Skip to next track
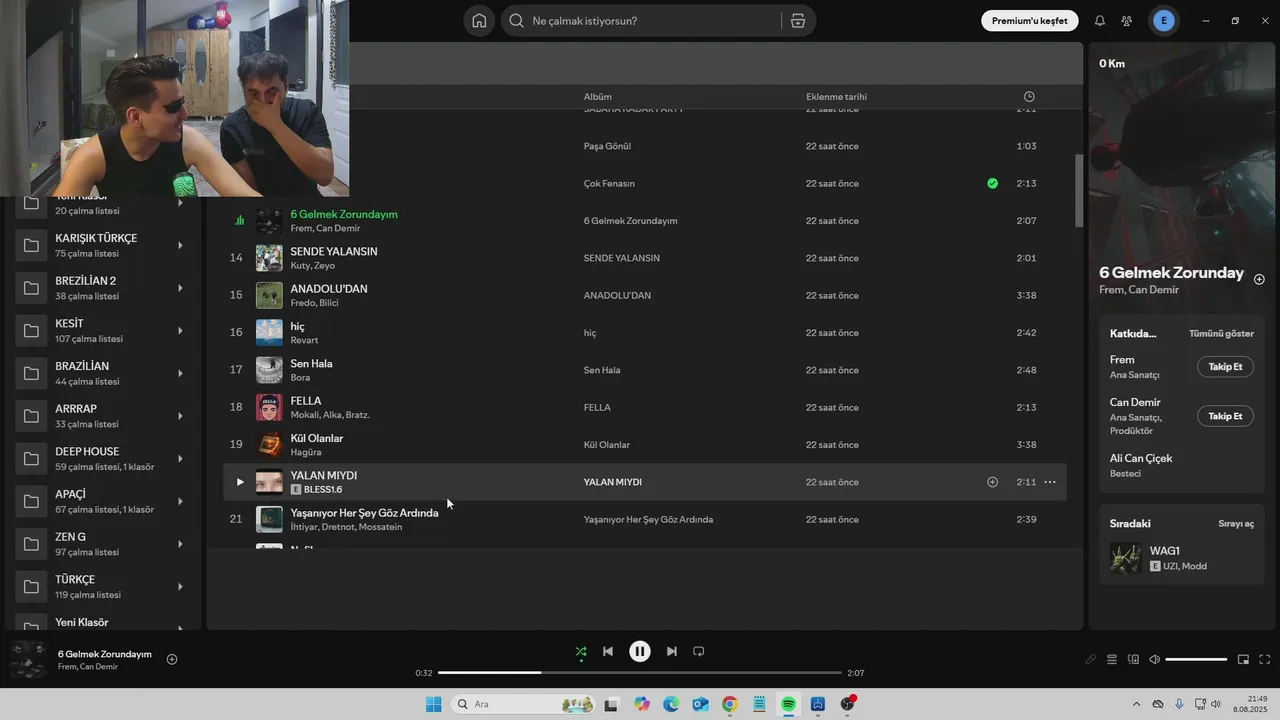This screenshot has width=1280, height=720. pyautogui.click(x=672, y=651)
